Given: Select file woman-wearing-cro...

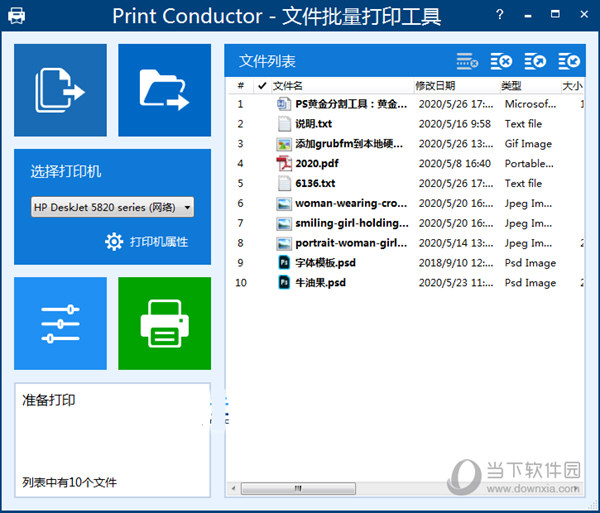Looking at the screenshot, I should click(351, 204).
